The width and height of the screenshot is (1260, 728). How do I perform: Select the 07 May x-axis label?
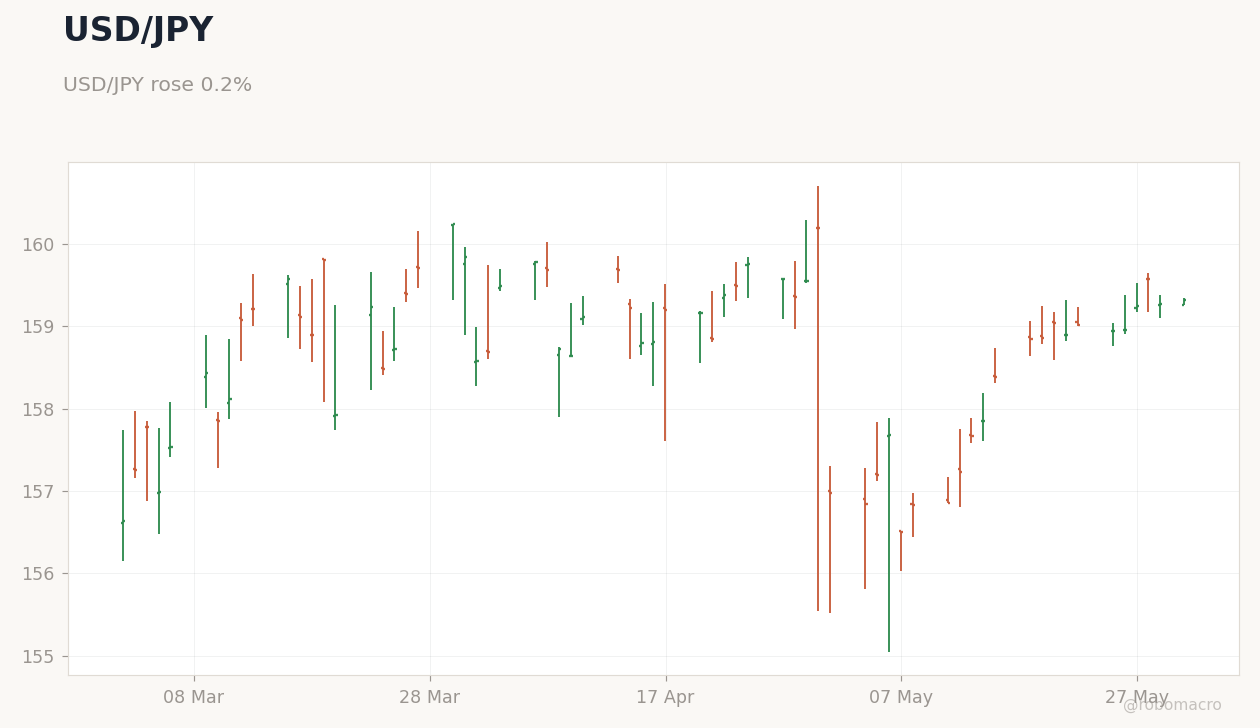pyautogui.click(x=901, y=698)
